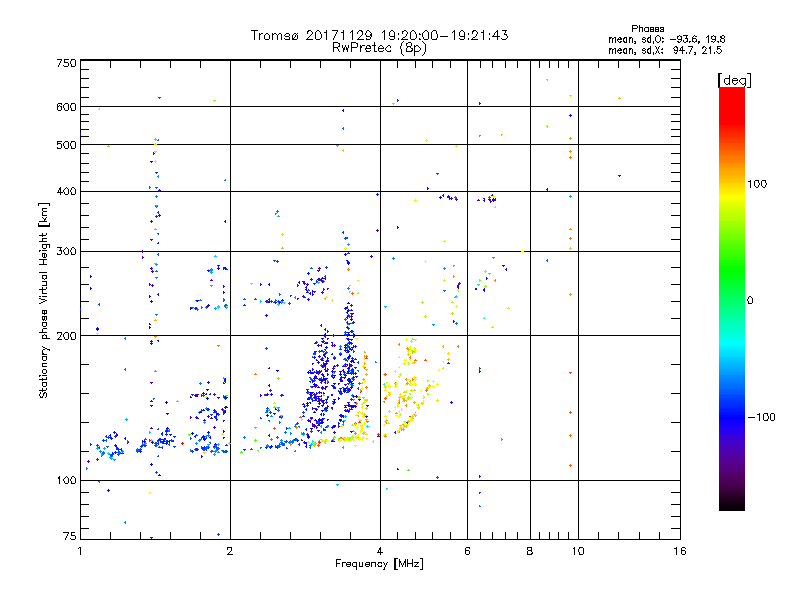800x600 pixels.
Task: Click the colorbar '100' tick label
Action: (x=757, y=184)
